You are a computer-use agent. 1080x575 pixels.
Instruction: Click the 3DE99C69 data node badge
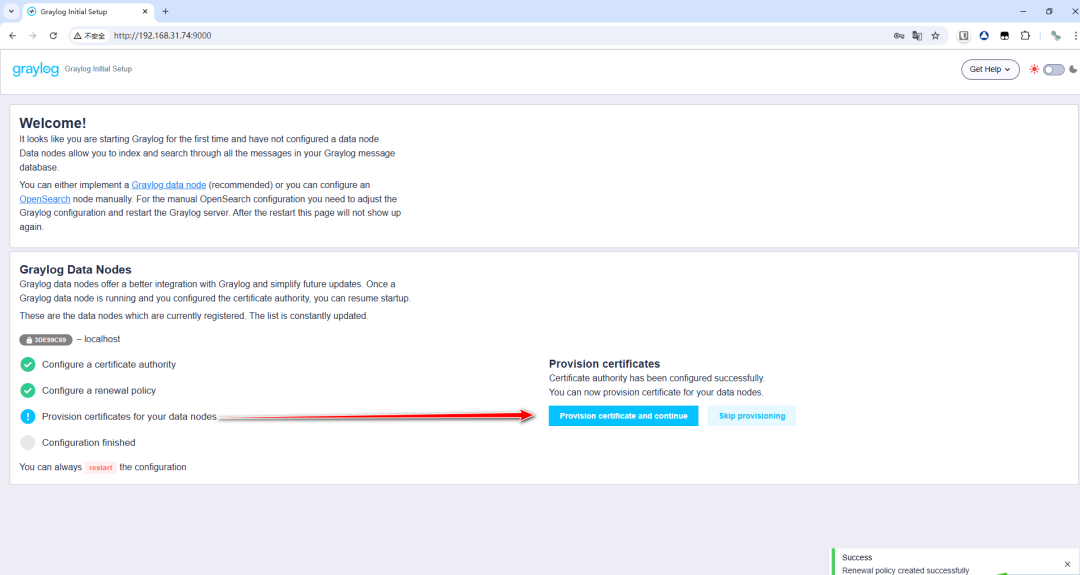click(x=45, y=339)
